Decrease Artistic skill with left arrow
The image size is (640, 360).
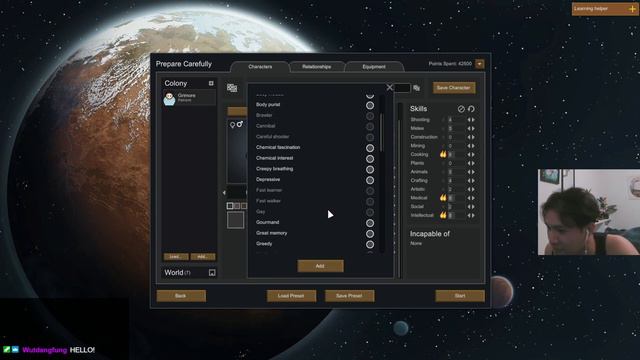tap(469, 189)
